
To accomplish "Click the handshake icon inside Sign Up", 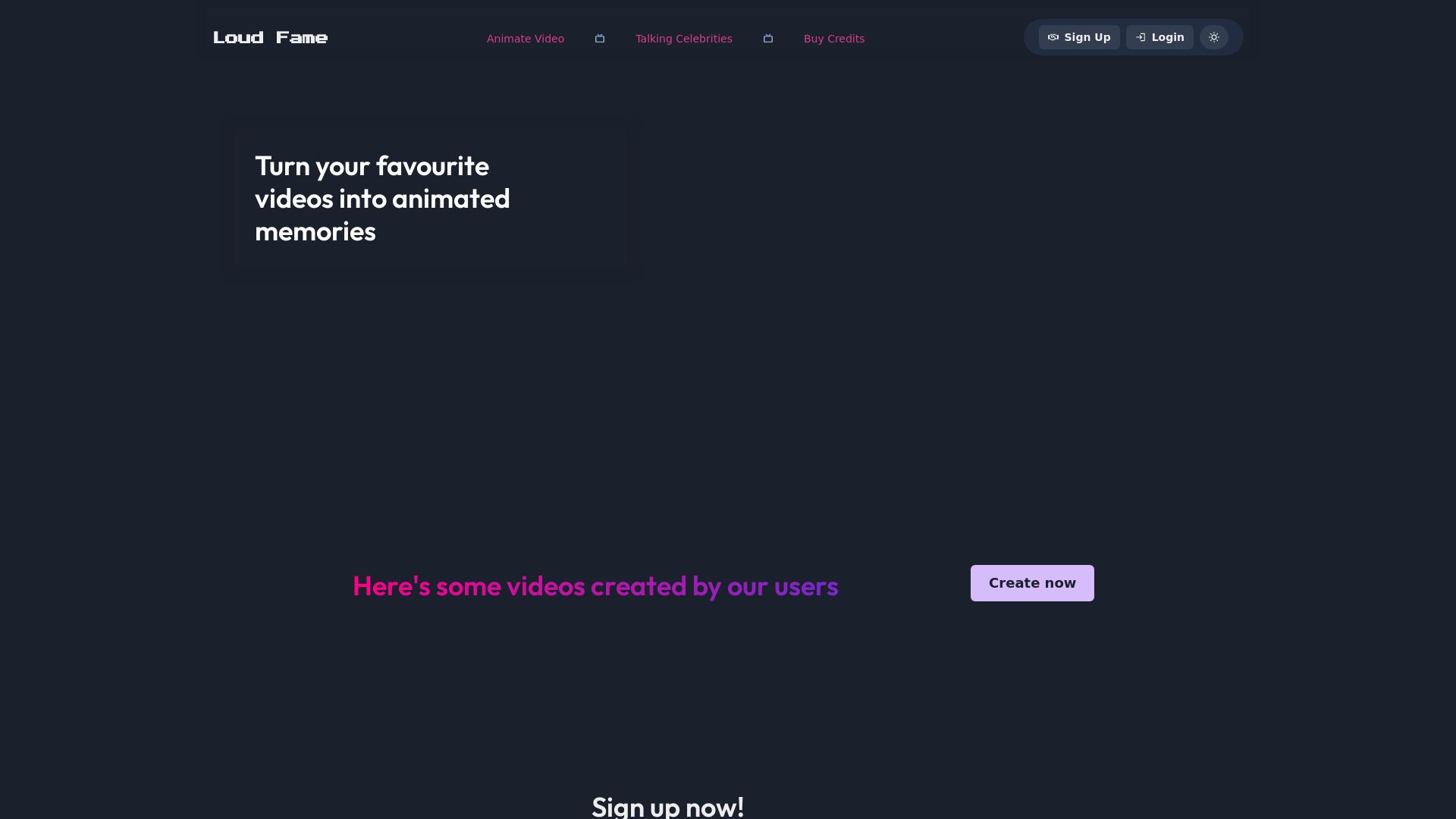I will point(1053,37).
